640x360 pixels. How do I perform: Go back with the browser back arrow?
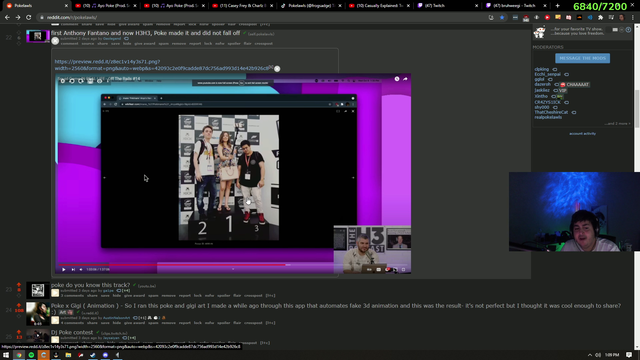point(7,18)
